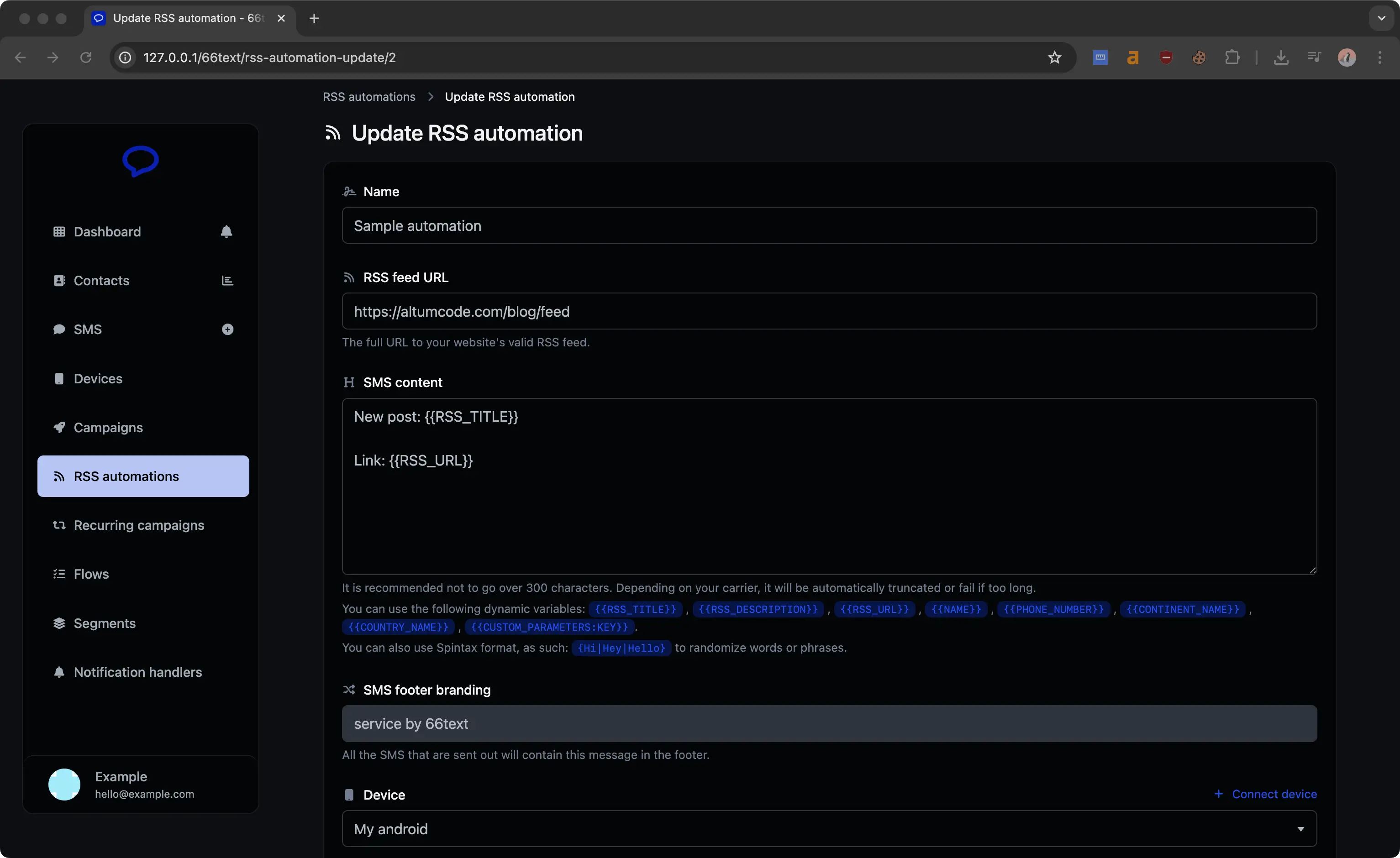Screen dimensions: 1400x858
Task: Reload the page with refresh icon
Action: point(86,58)
